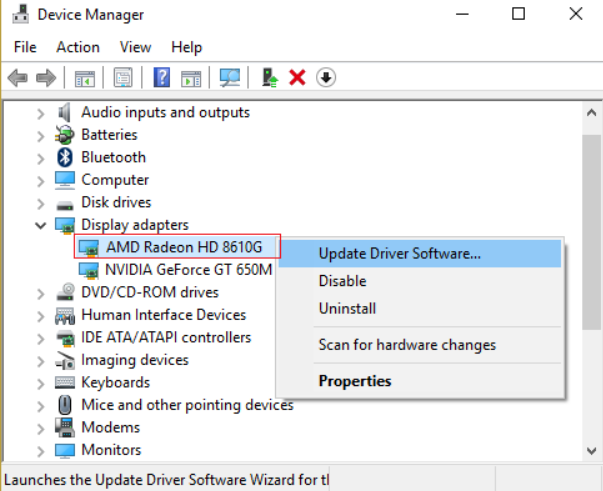The height and width of the screenshot is (491, 603).
Task: Expand the DVD/CD-ROM drives node
Action: [41, 293]
